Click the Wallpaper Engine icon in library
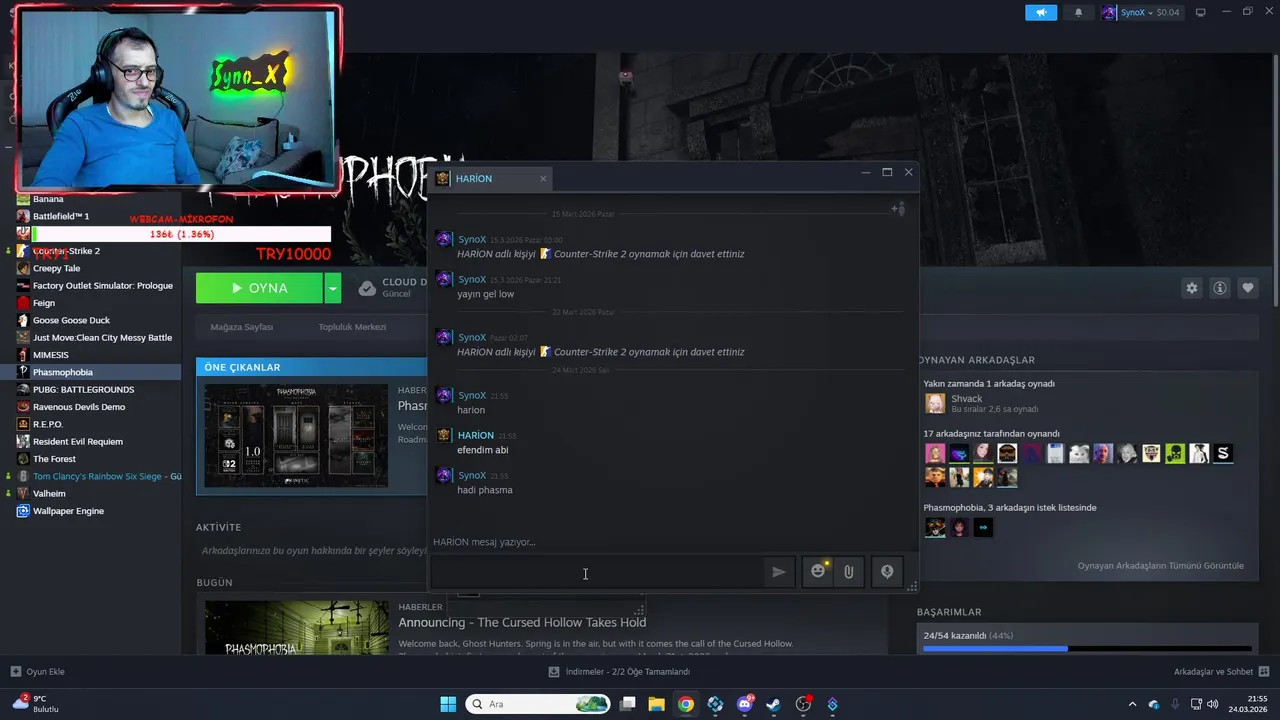This screenshot has width=1280, height=720. tap(23, 511)
